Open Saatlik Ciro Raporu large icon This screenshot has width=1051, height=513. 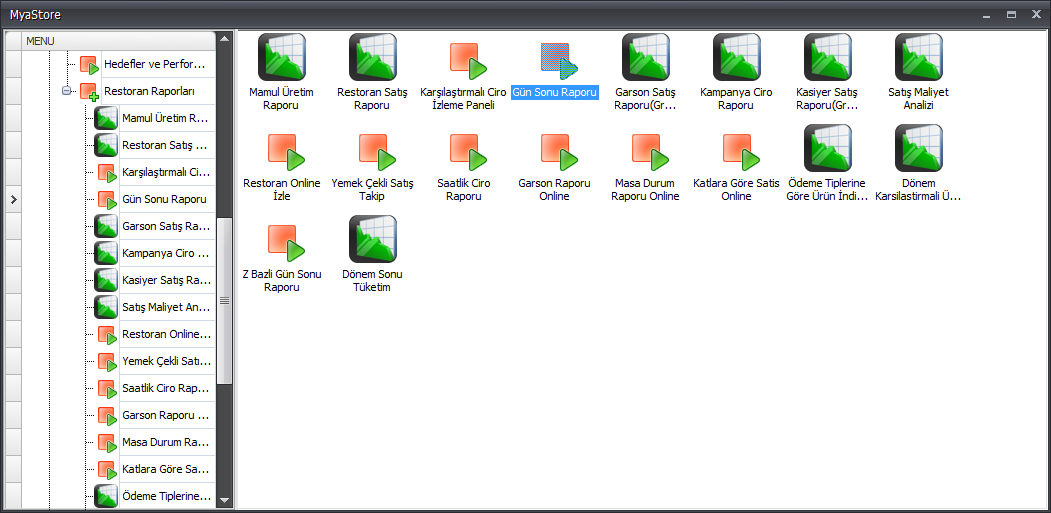[468, 152]
